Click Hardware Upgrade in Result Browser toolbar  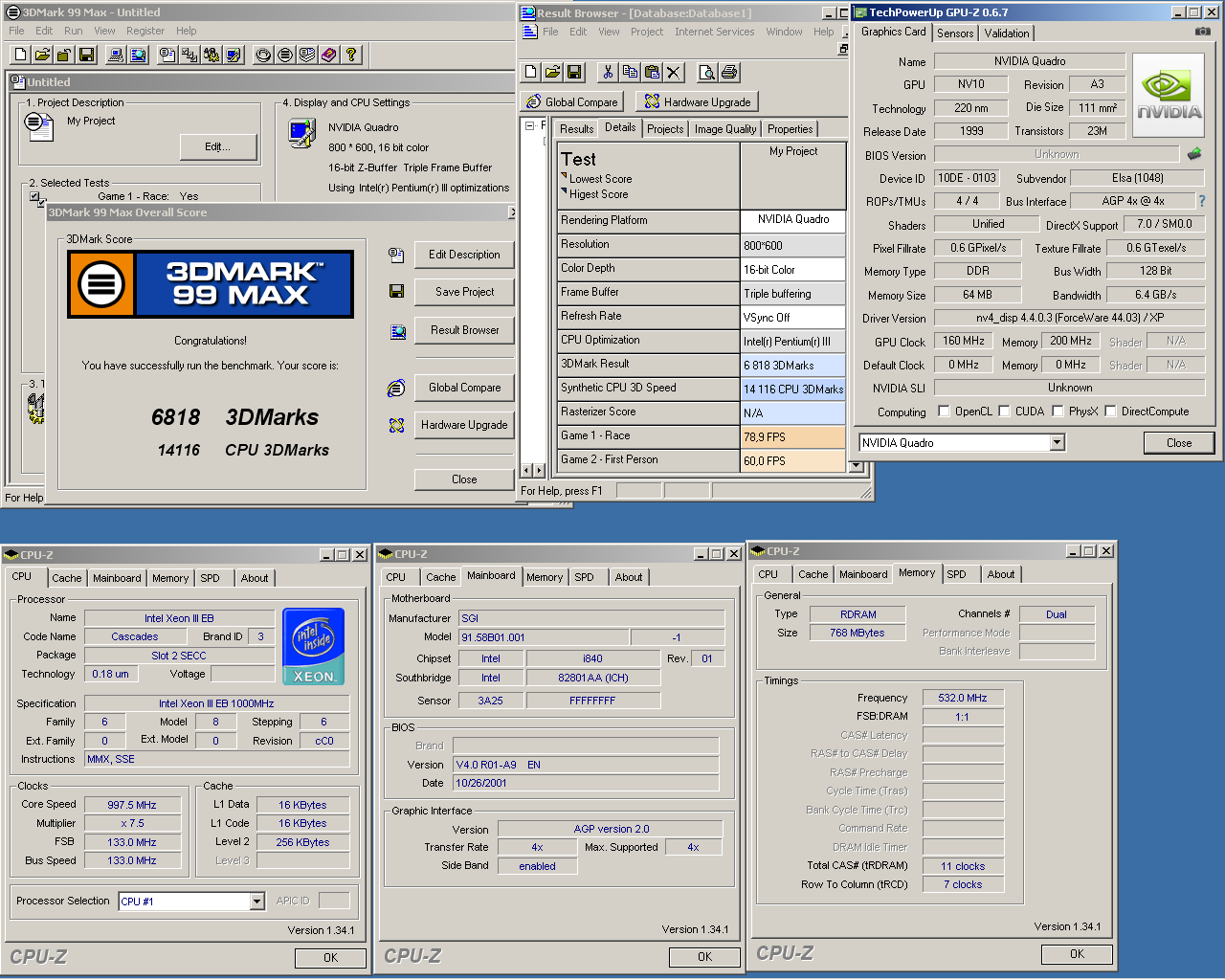[x=698, y=101]
